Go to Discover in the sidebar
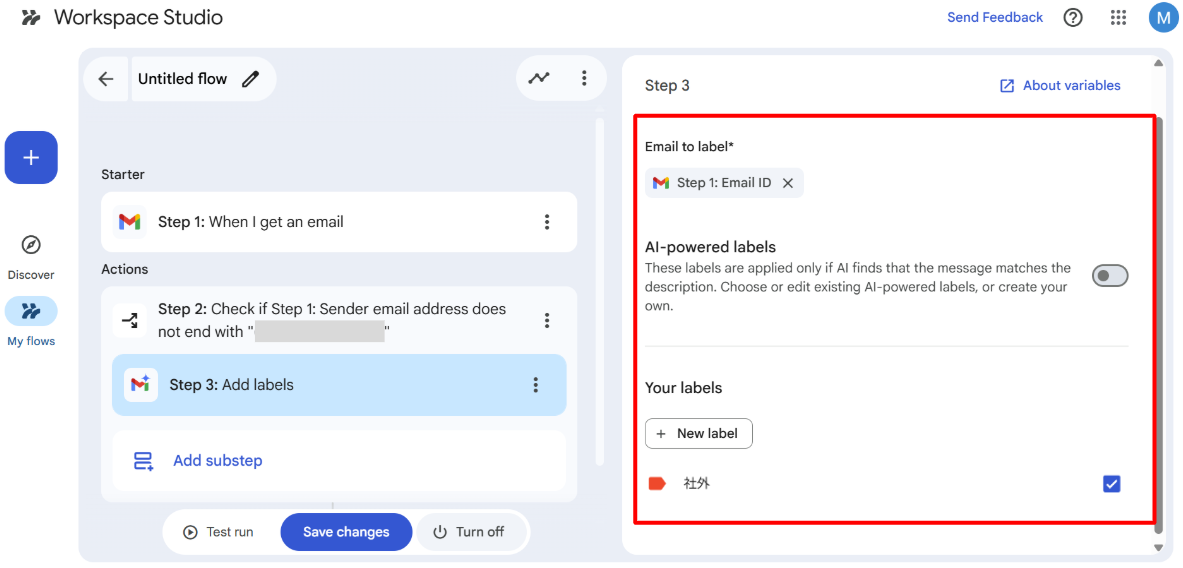The height and width of the screenshot is (568, 1183). tap(31, 254)
